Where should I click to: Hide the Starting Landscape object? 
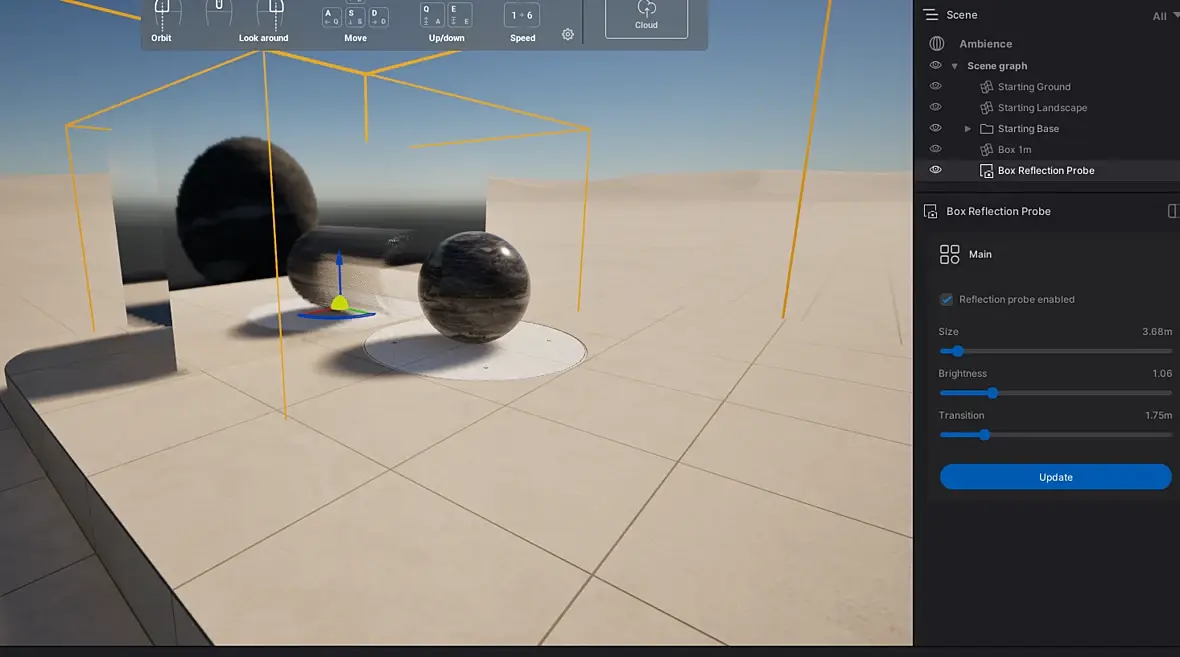click(x=935, y=108)
